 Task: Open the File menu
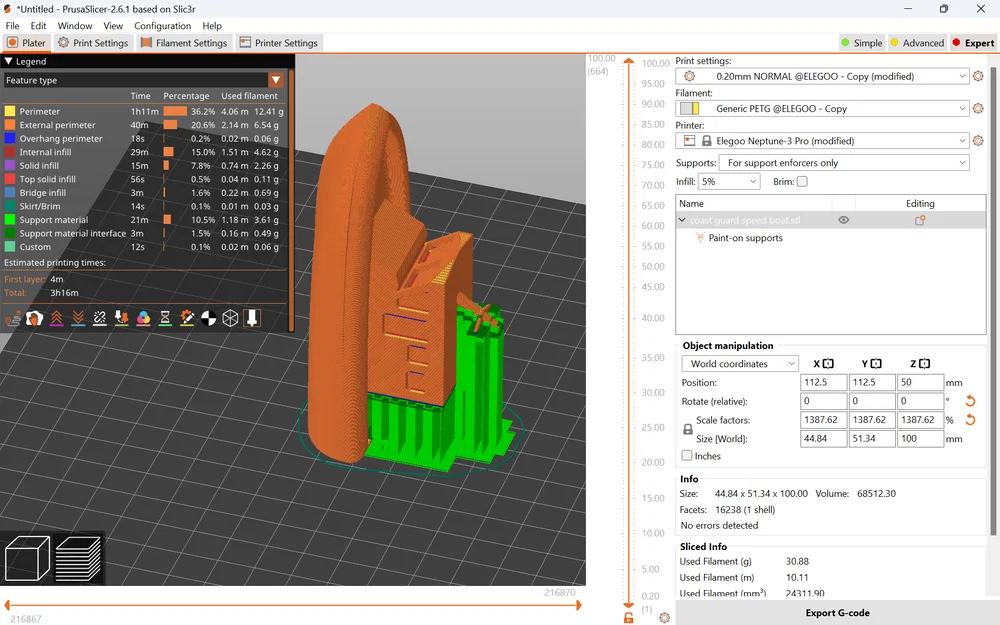(12, 26)
